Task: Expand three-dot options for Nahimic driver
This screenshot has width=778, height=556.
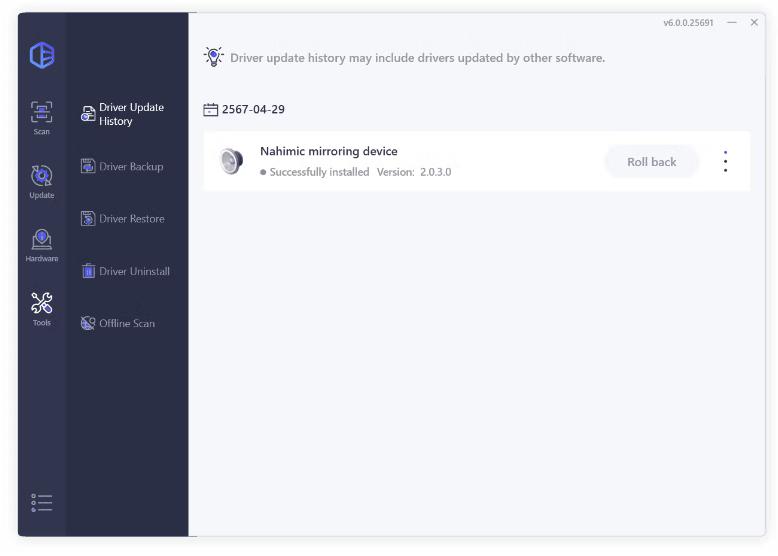Action: click(725, 162)
